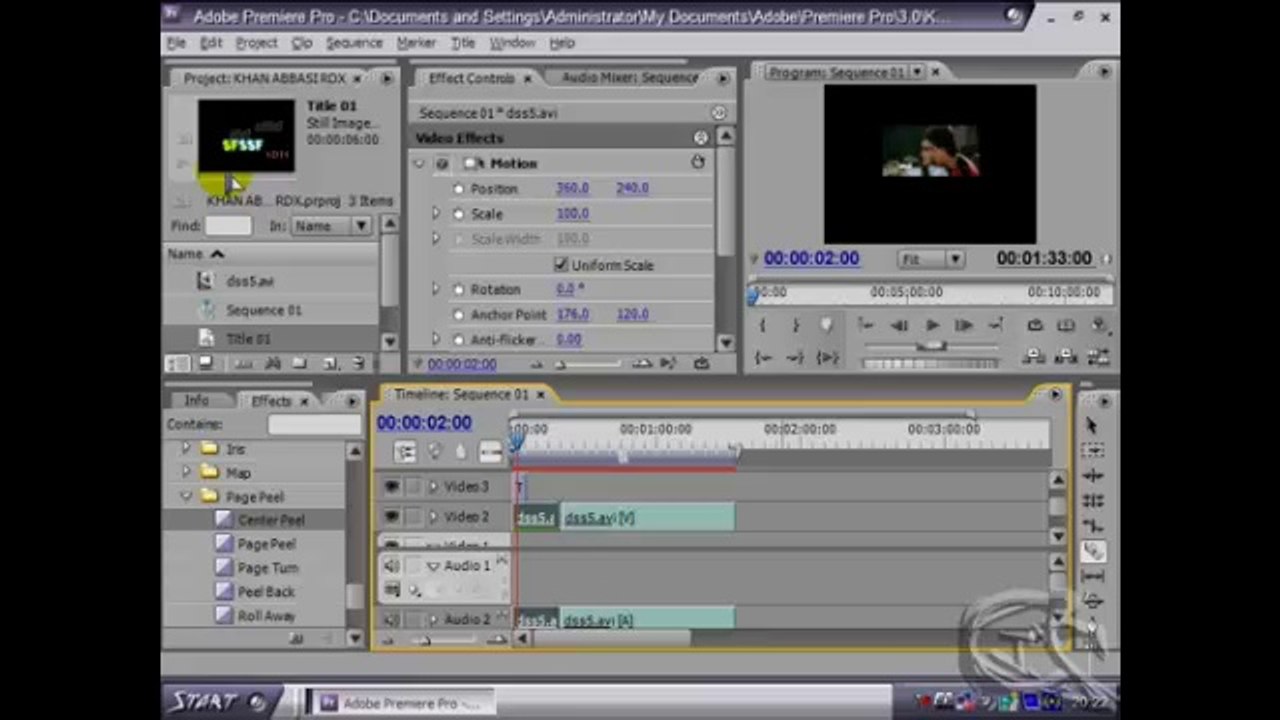Click Set In Point in Program monitor
Viewport: 1280px width, 720px height.
coord(763,325)
